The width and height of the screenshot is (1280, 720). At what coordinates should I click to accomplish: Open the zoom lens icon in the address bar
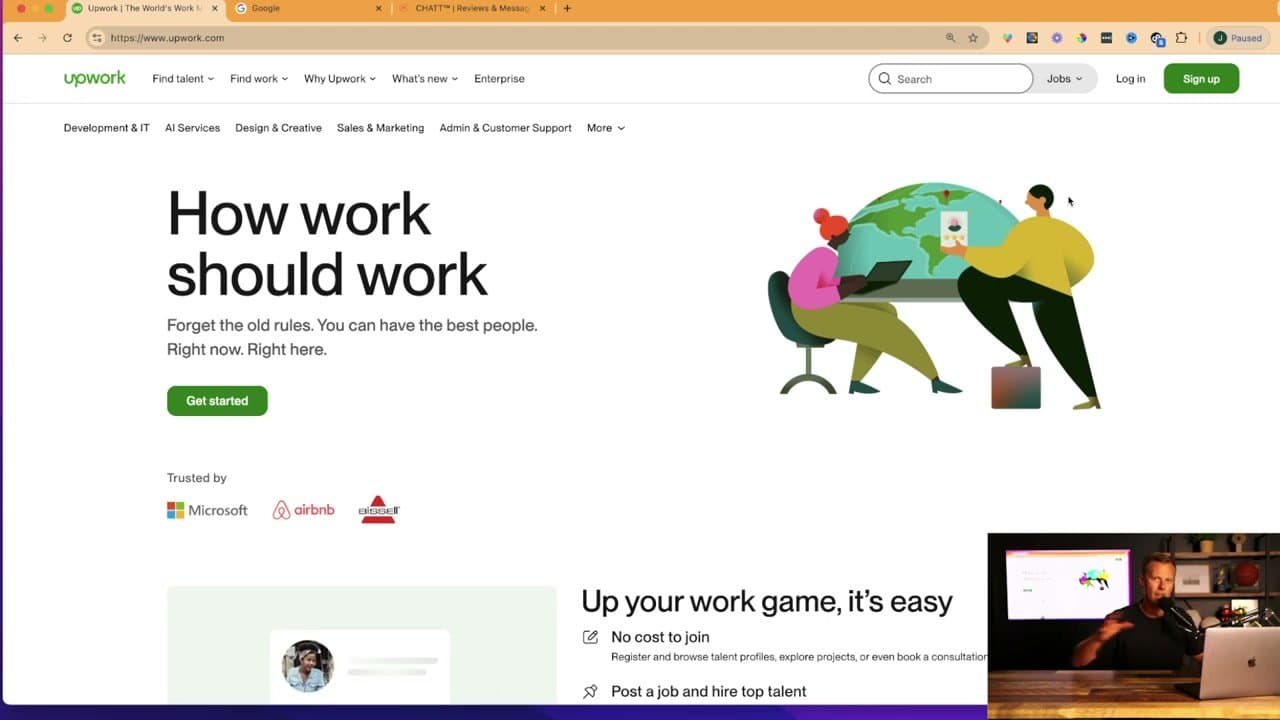click(x=948, y=37)
